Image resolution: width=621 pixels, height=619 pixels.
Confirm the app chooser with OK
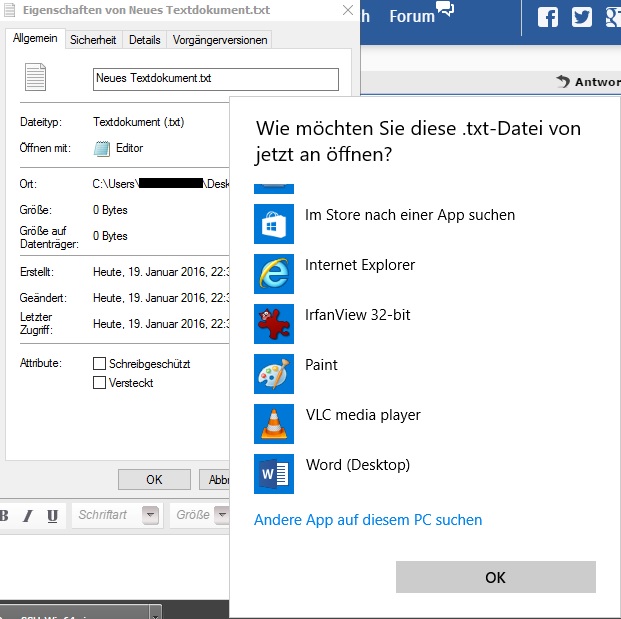click(495, 577)
